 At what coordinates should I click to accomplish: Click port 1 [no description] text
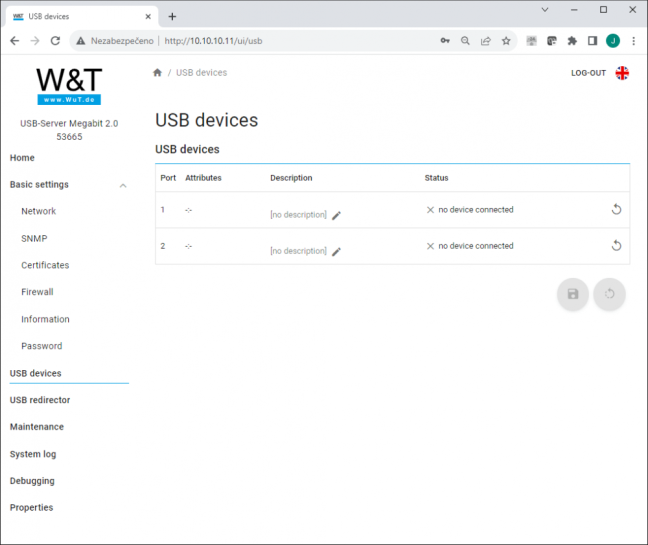click(x=298, y=215)
